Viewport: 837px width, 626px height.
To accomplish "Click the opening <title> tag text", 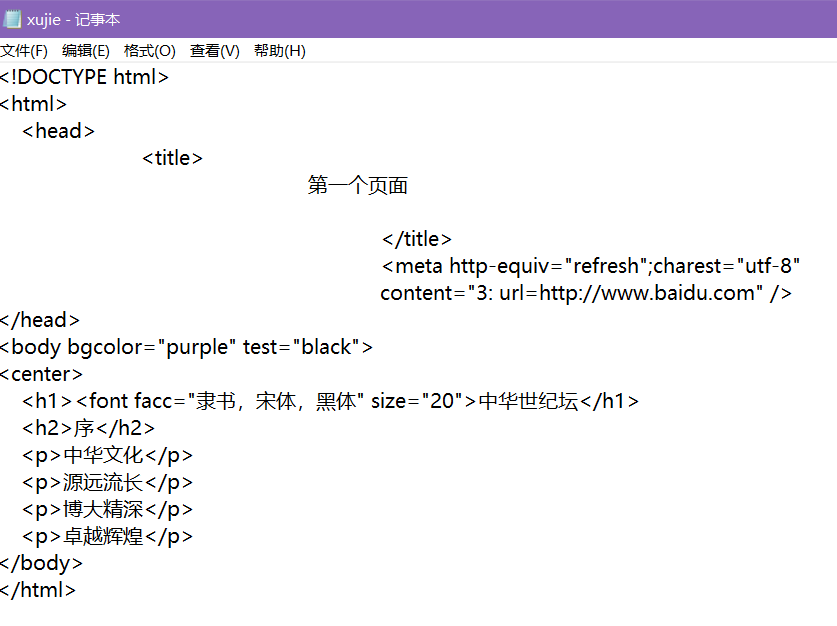I will pos(173,158).
